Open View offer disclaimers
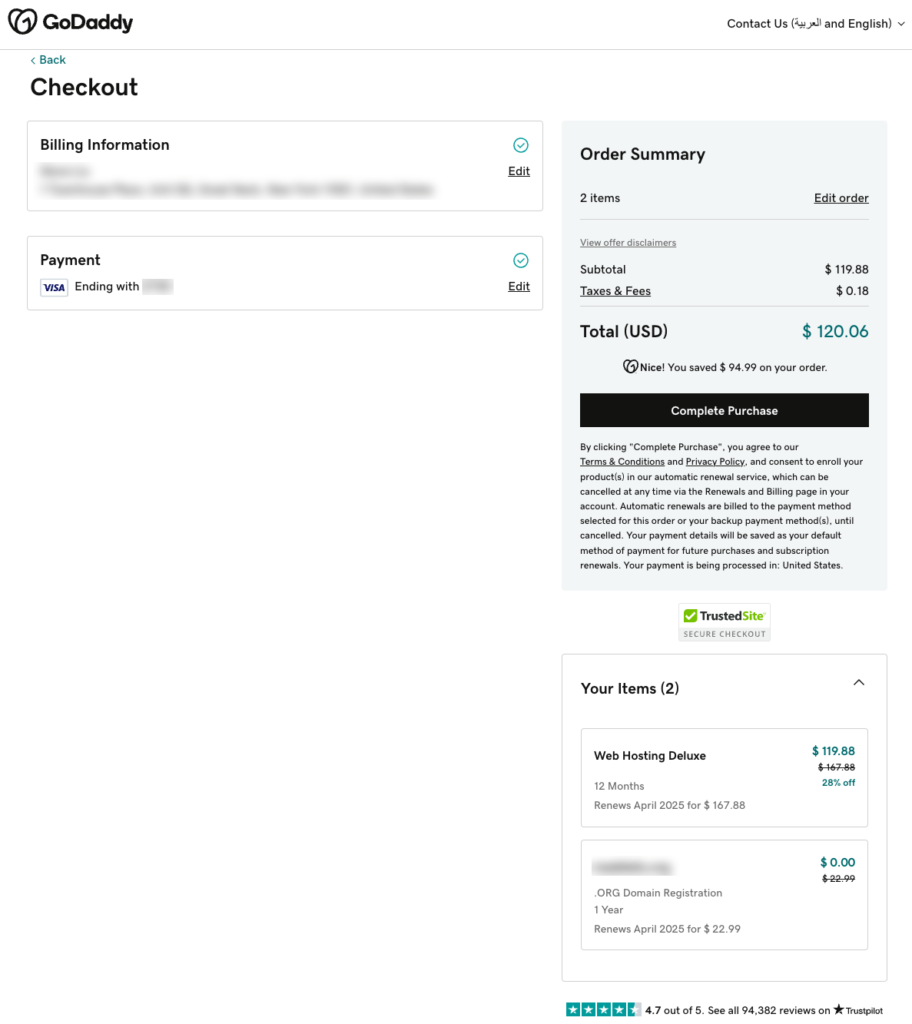 point(628,243)
